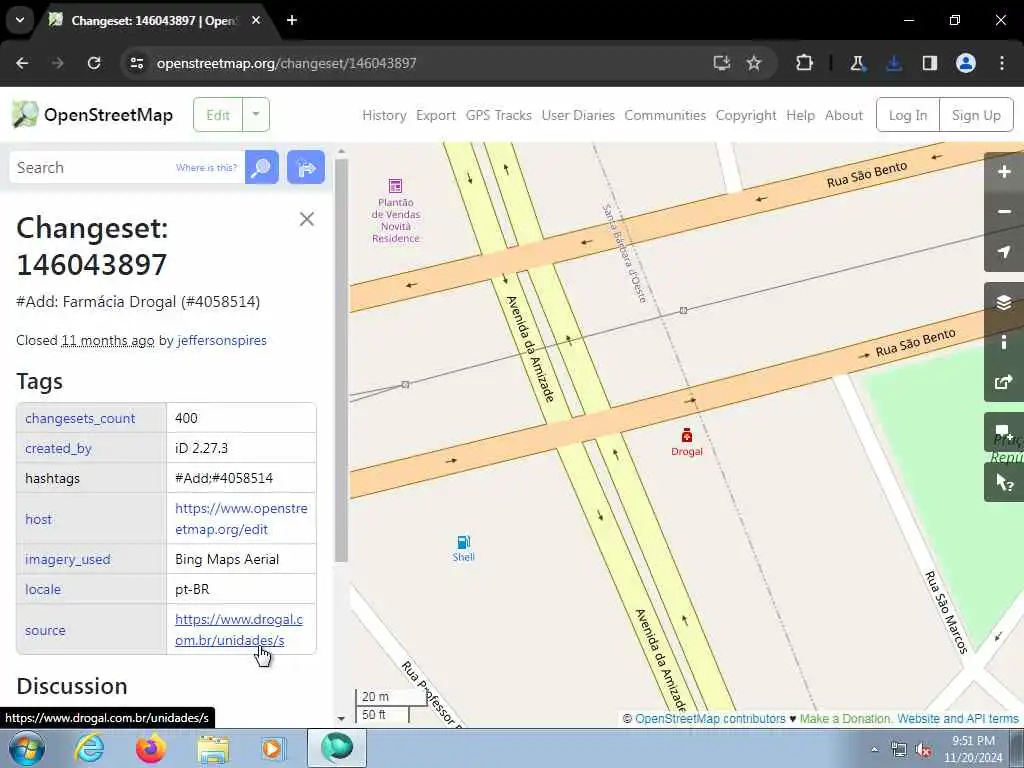Screen dimensions: 1024x768
Task: View site information icon in address bar
Action: pyautogui.click(x=136, y=63)
